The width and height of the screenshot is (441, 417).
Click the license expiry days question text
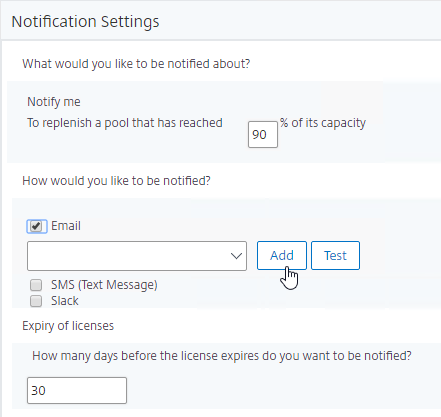pos(222,356)
